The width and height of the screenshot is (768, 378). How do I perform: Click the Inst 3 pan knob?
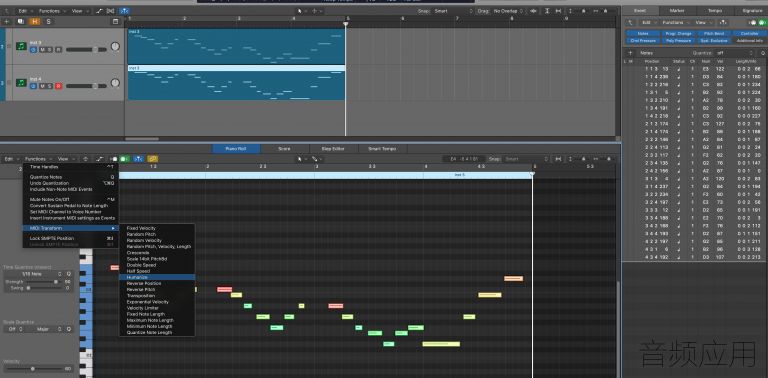(115, 47)
